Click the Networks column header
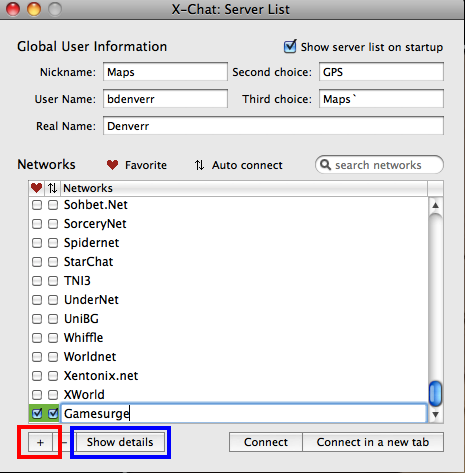Screen dimensions: 465x473 pyautogui.click(x=244, y=188)
